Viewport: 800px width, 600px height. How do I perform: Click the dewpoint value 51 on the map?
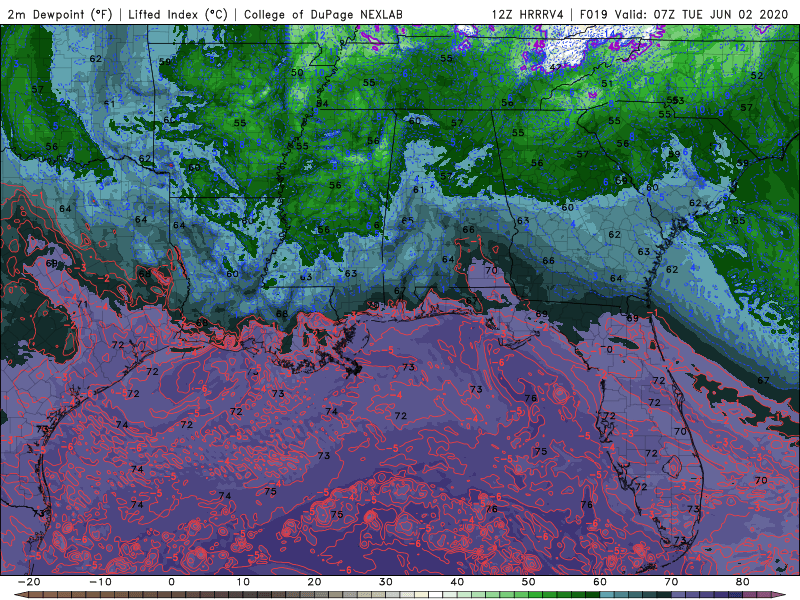[x=607, y=83]
